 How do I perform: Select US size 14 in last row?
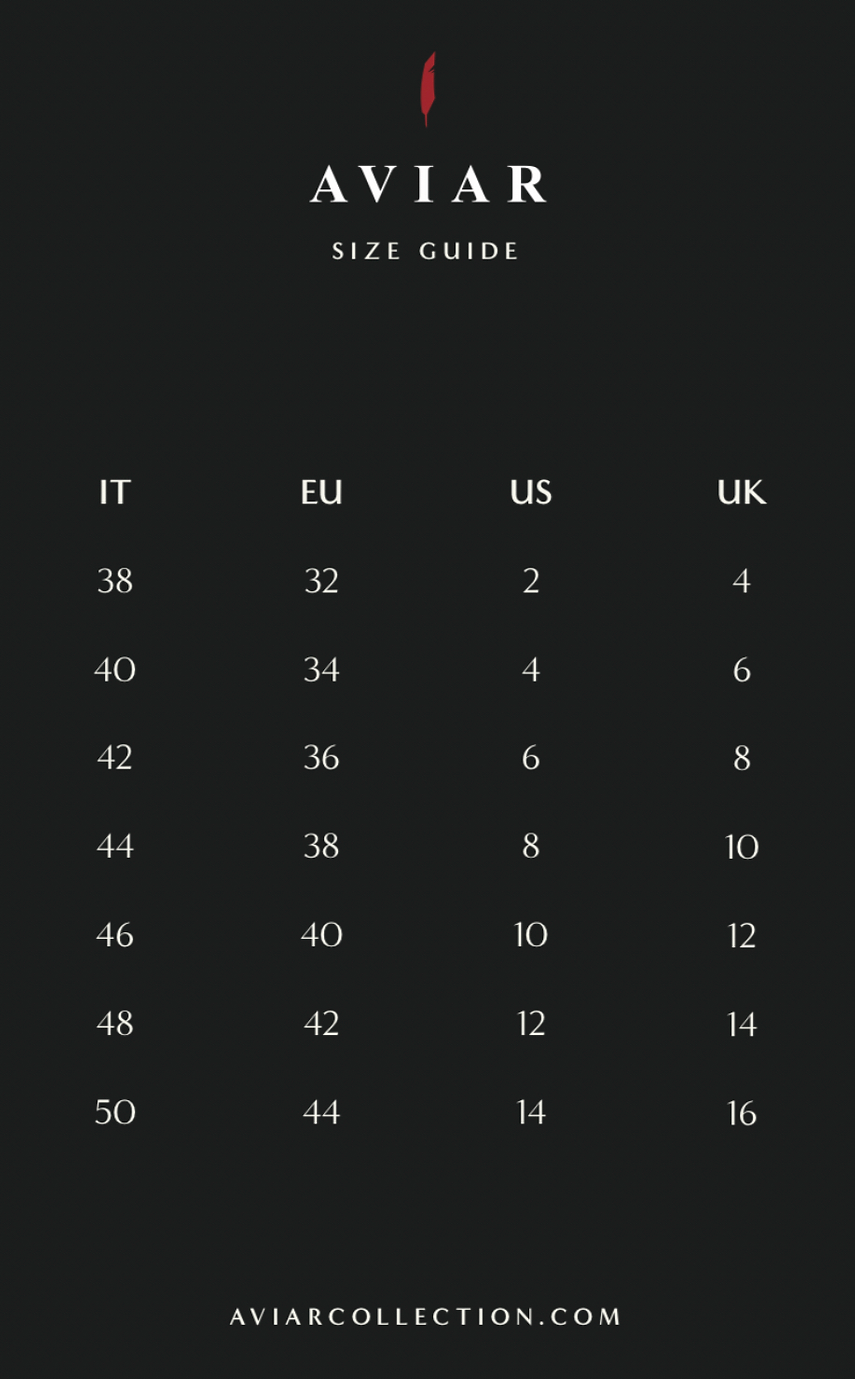531,1112
